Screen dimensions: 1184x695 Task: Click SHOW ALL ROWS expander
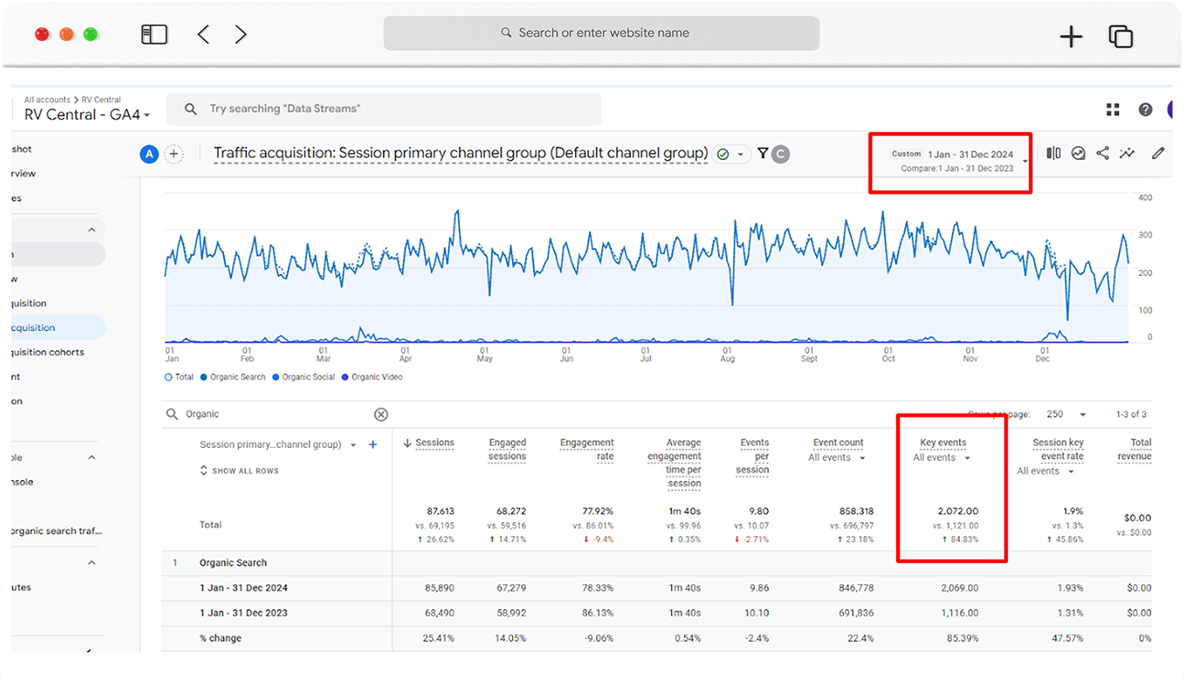pyautogui.click(x=239, y=471)
